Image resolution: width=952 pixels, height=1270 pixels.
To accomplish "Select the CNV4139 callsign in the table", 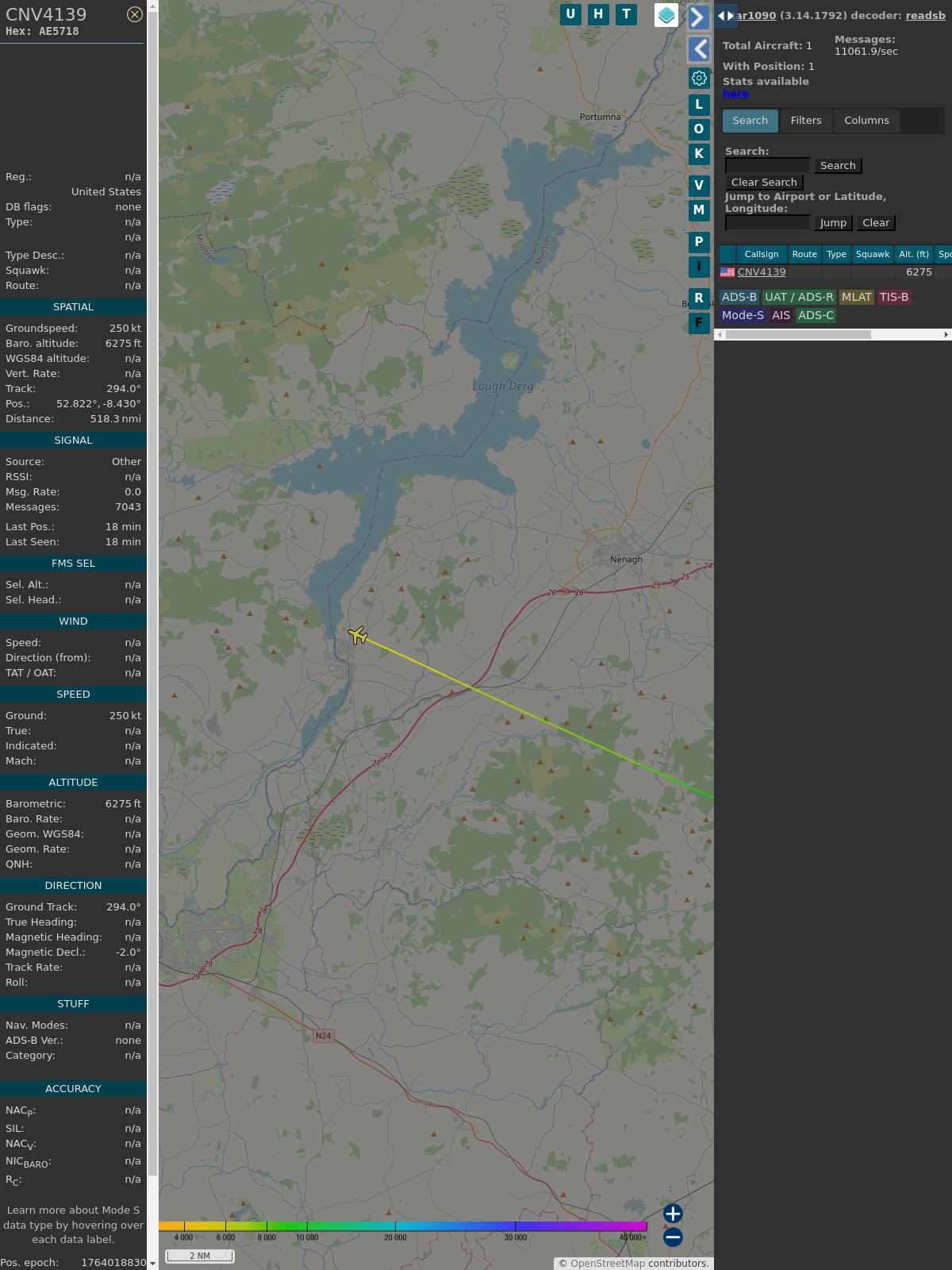I will pyautogui.click(x=762, y=271).
